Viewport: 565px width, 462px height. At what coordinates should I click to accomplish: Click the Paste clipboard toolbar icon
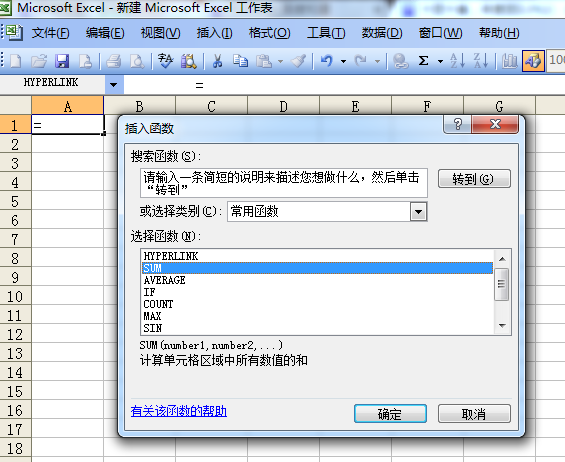[264, 61]
